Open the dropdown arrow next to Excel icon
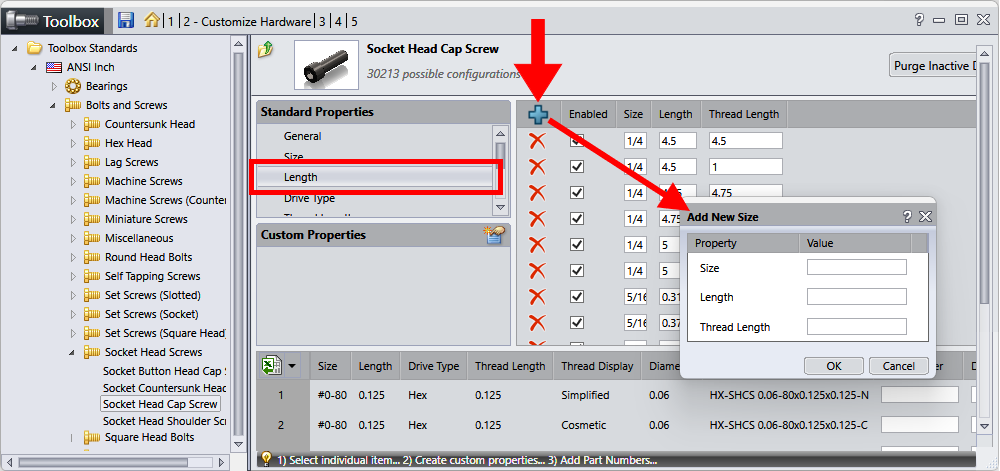Image resolution: width=1000 pixels, height=471 pixels. [x=292, y=366]
